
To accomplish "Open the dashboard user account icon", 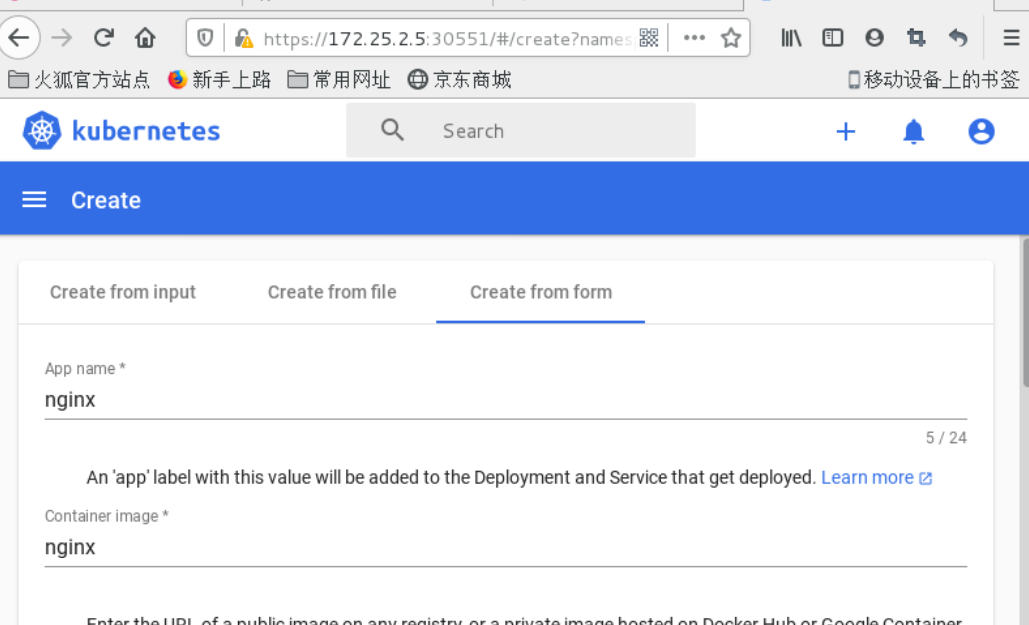I will 981,131.
